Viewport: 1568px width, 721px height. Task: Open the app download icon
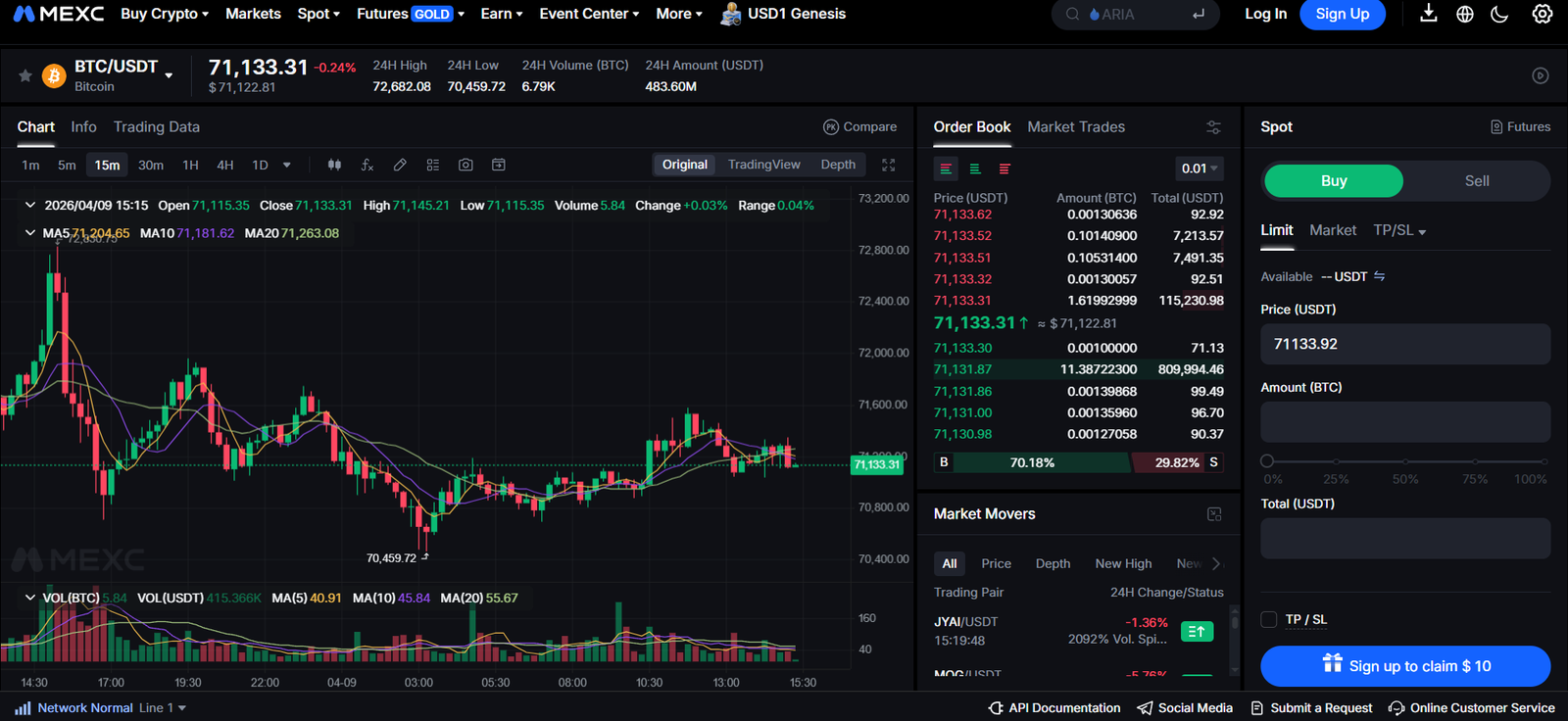point(1429,14)
